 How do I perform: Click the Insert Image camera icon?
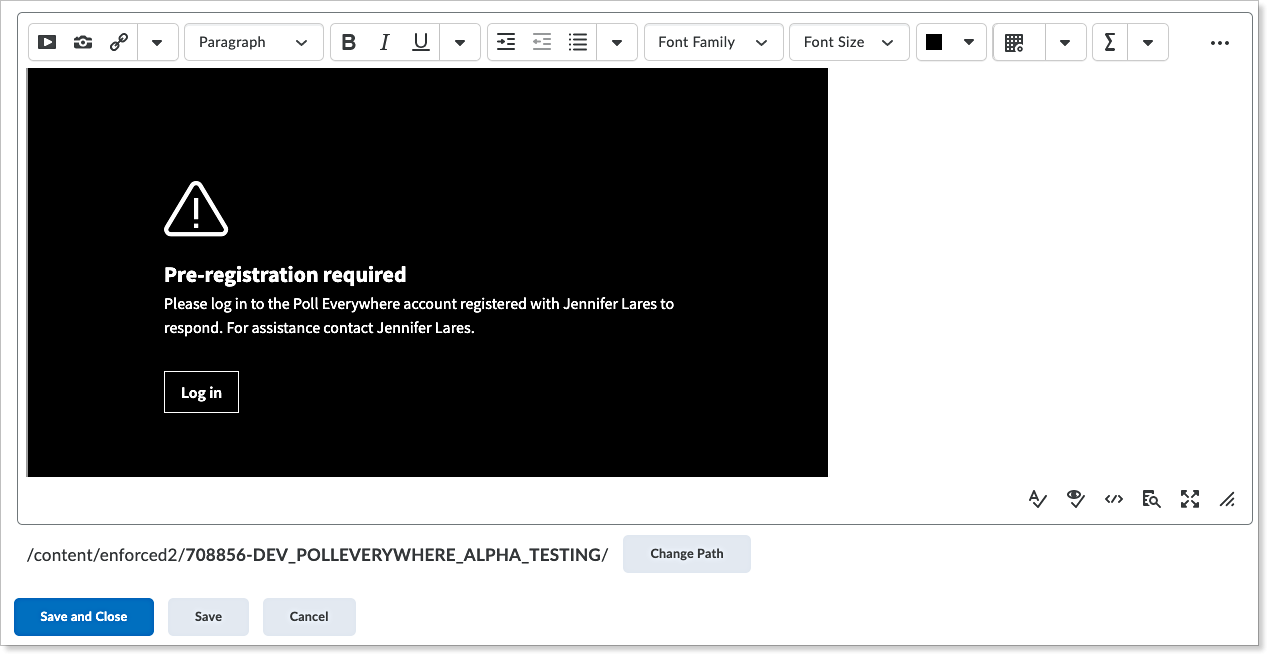83,42
